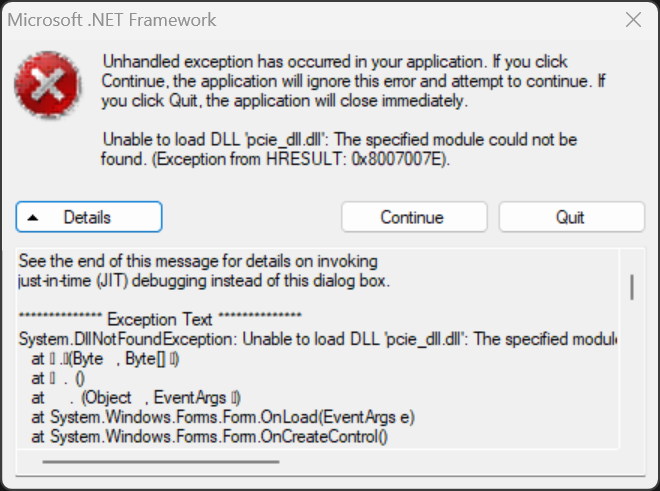Click the Microsoft .NET Framework title bar

point(300,20)
